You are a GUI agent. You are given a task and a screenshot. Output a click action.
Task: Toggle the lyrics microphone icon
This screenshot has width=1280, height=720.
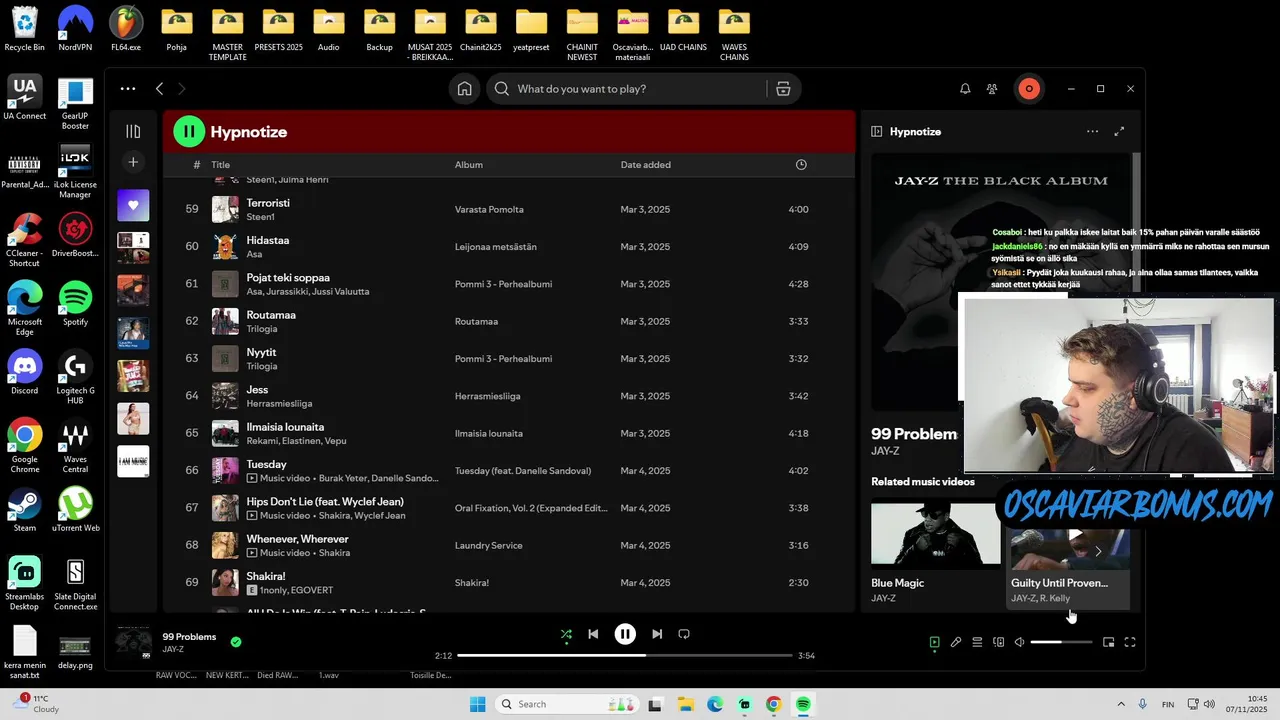[x=956, y=642]
